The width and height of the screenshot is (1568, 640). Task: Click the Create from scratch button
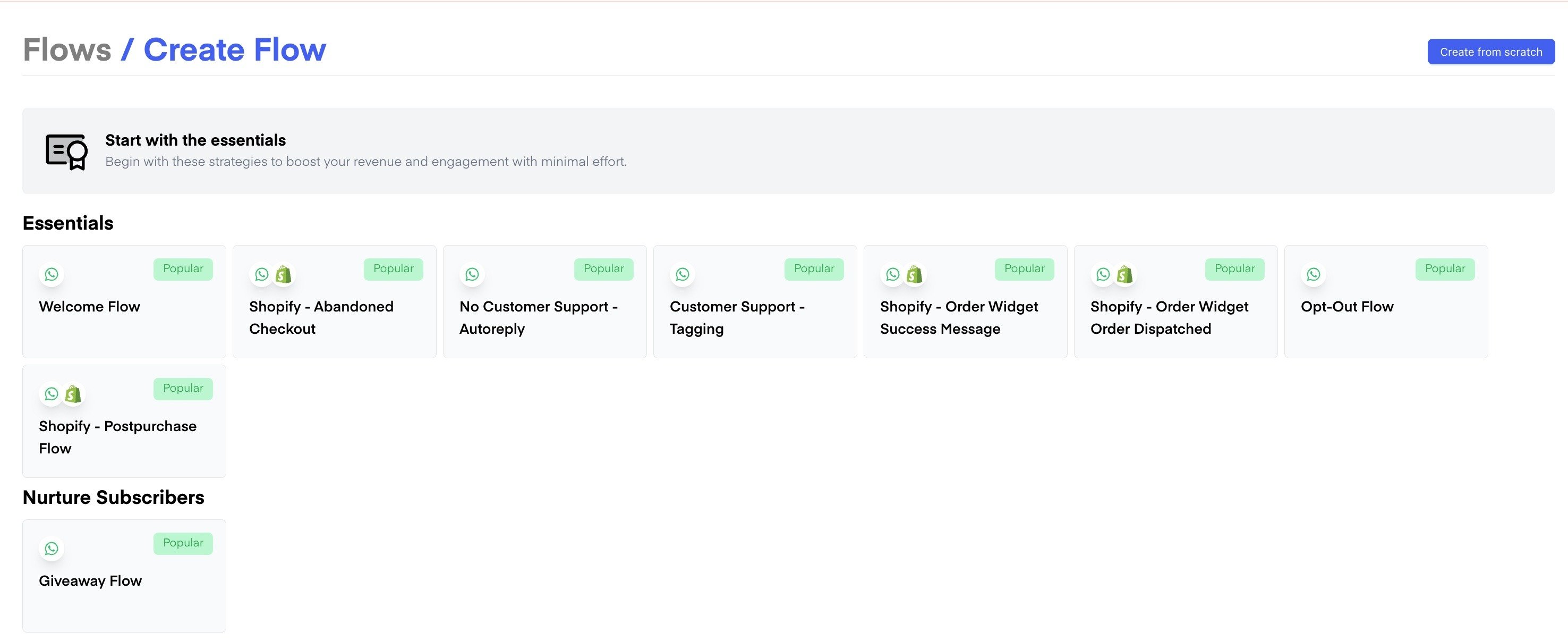(1490, 52)
